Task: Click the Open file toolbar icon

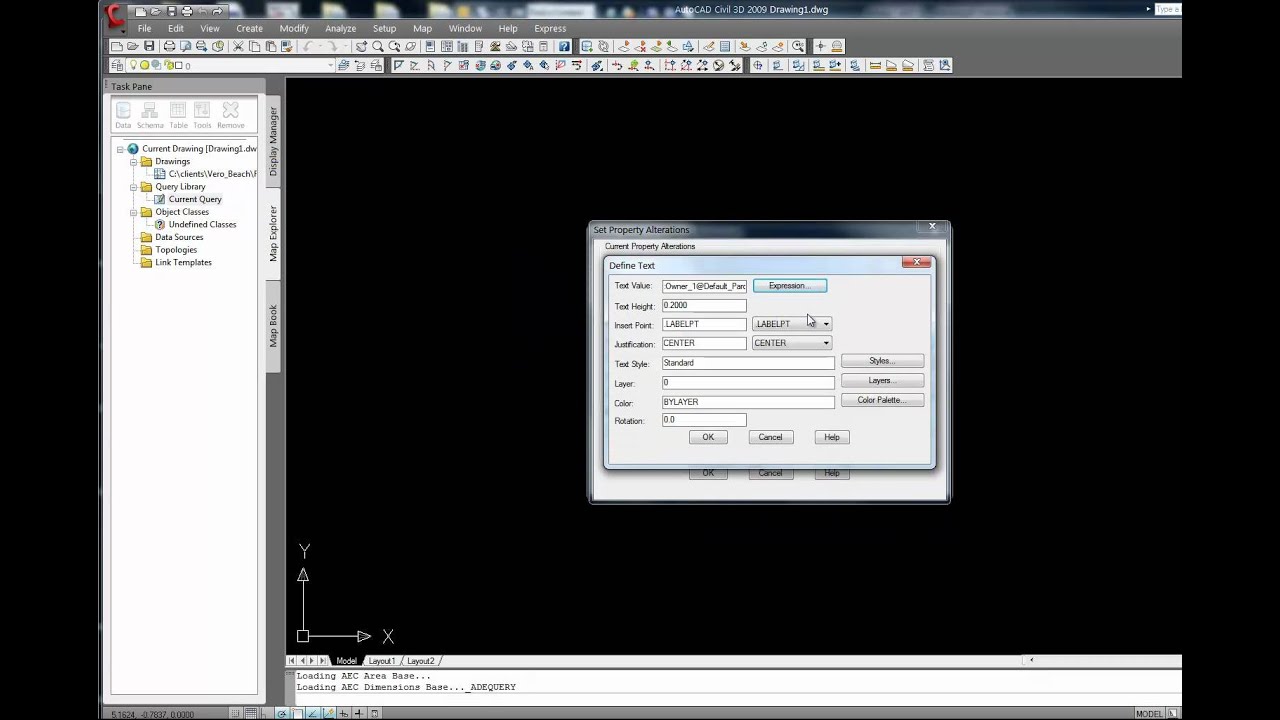Action: (x=133, y=46)
